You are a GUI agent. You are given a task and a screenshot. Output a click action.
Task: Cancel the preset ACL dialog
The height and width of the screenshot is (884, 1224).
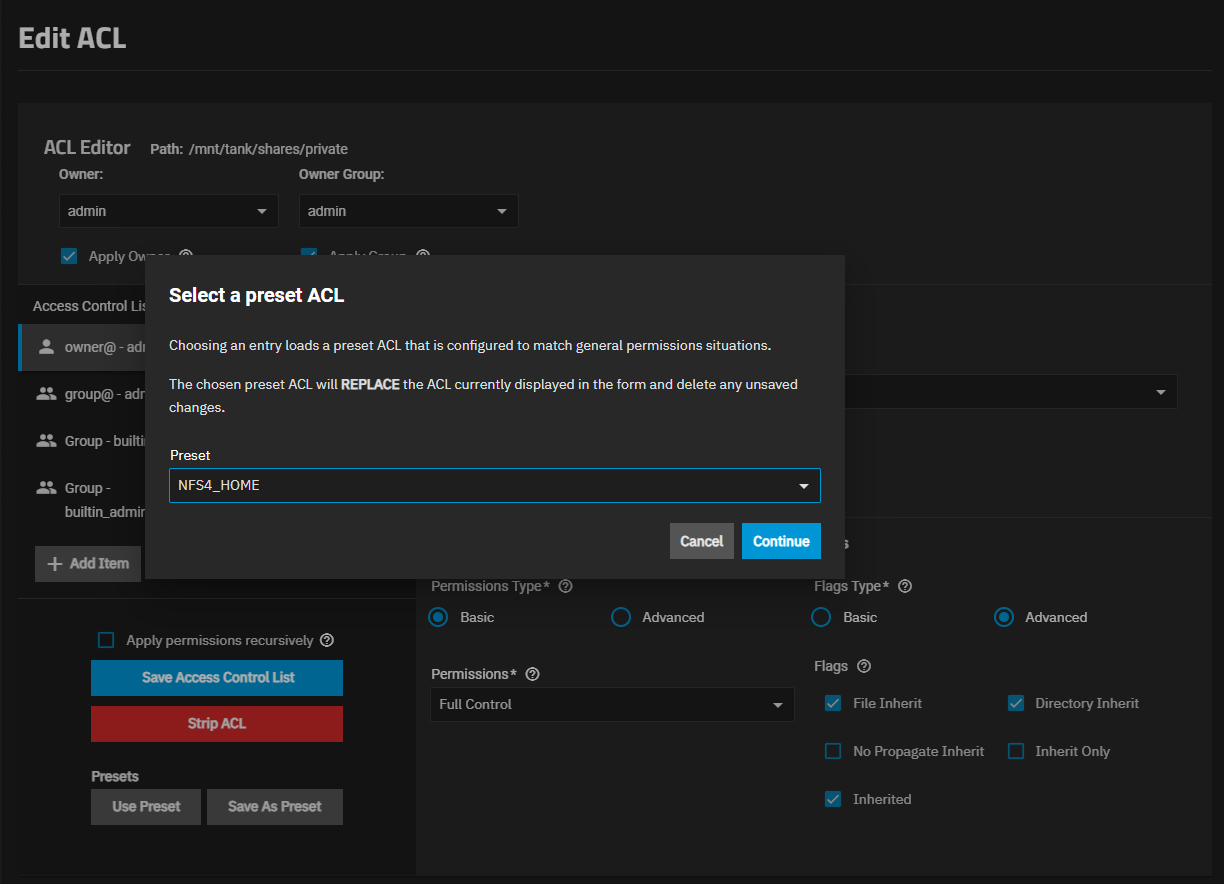pyautogui.click(x=701, y=541)
